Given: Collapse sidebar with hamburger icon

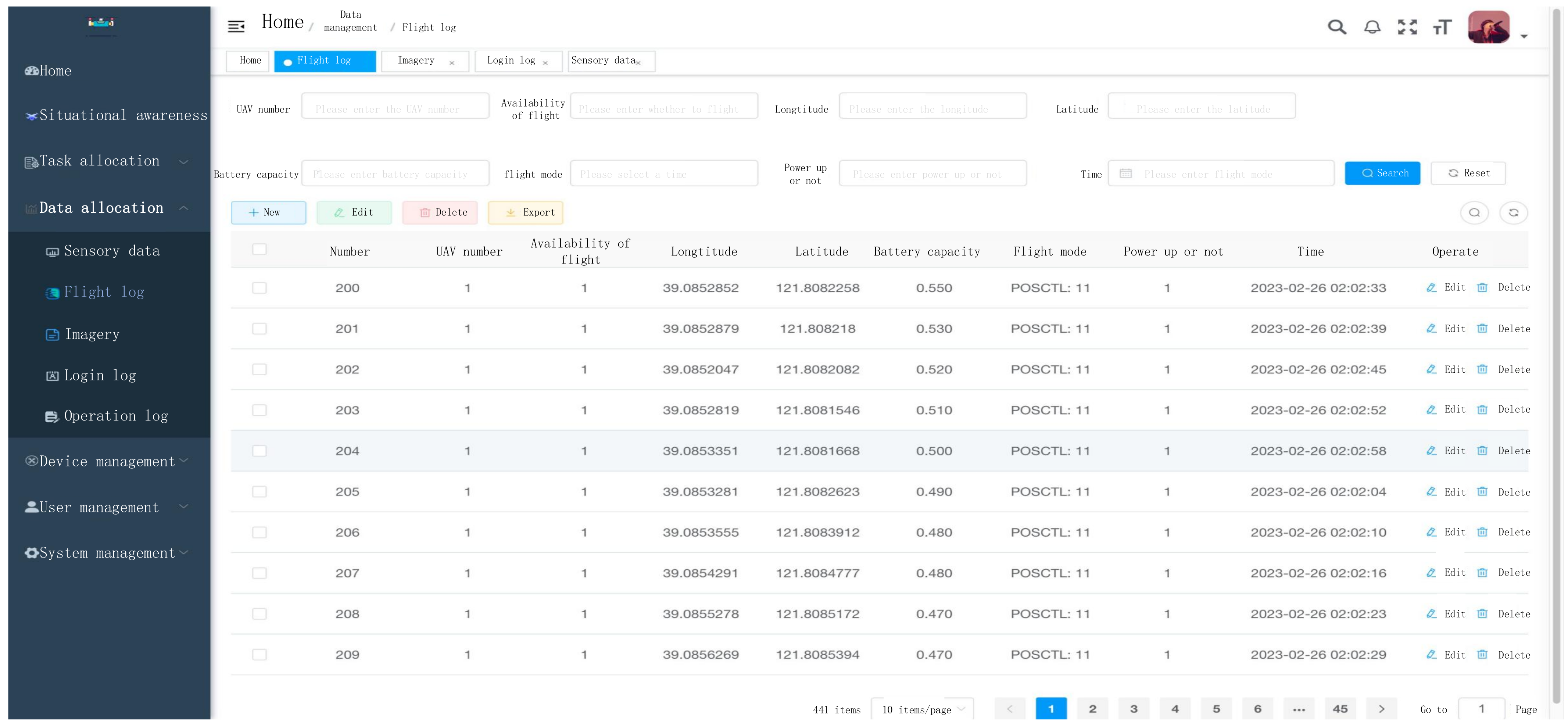Looking at the screenshot, I should (x=236, y=26).
